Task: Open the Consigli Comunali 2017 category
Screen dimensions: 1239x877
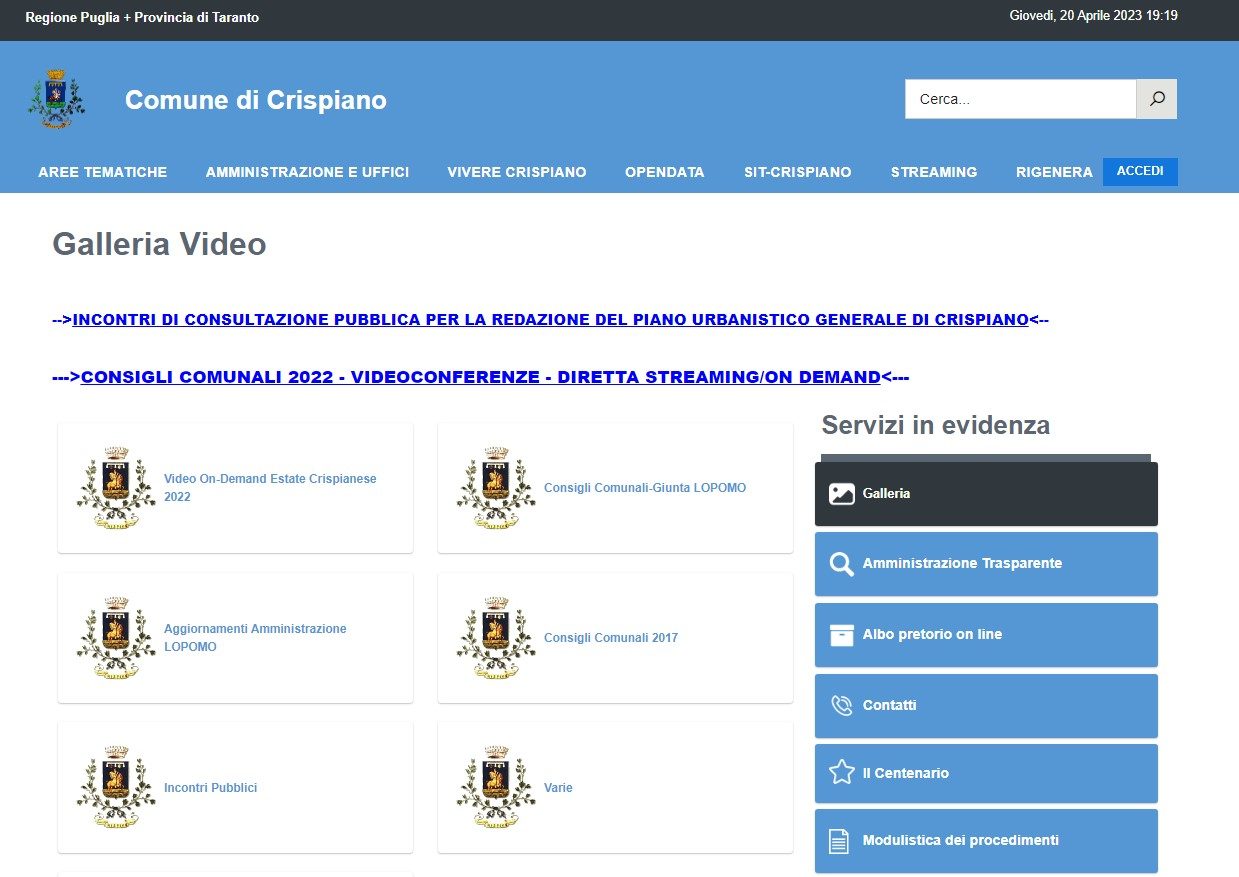Action: coord(611,638)
